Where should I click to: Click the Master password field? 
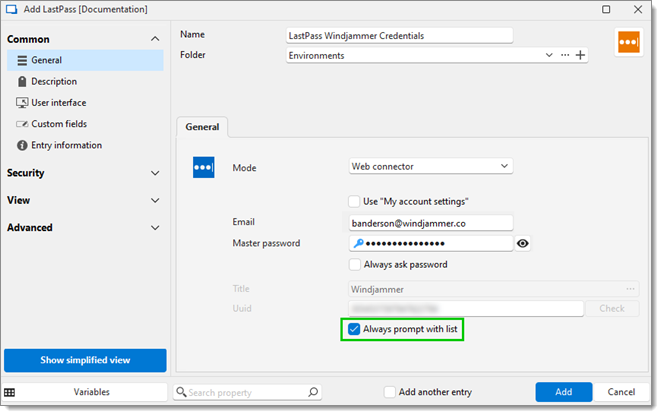[431, 243]
